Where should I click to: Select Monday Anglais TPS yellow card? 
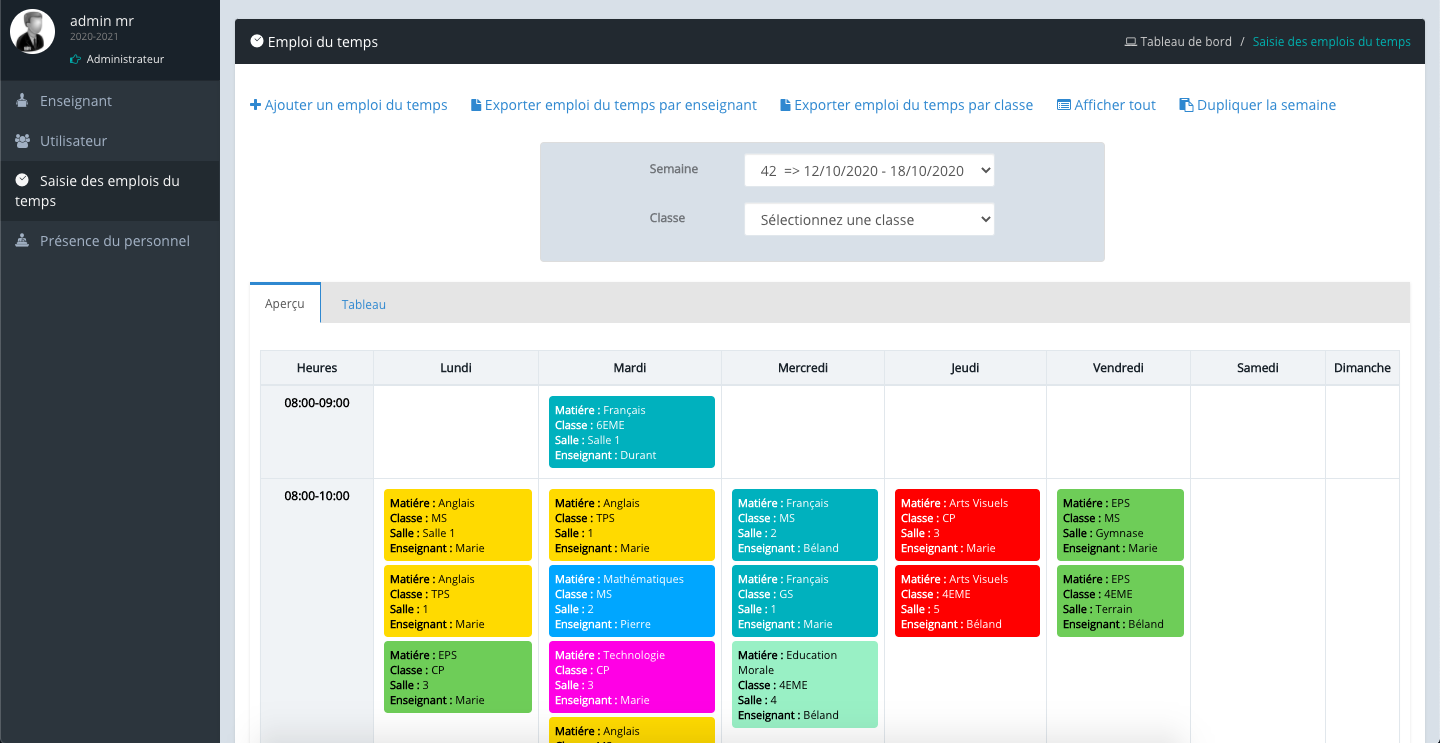(x=458, y=601)
